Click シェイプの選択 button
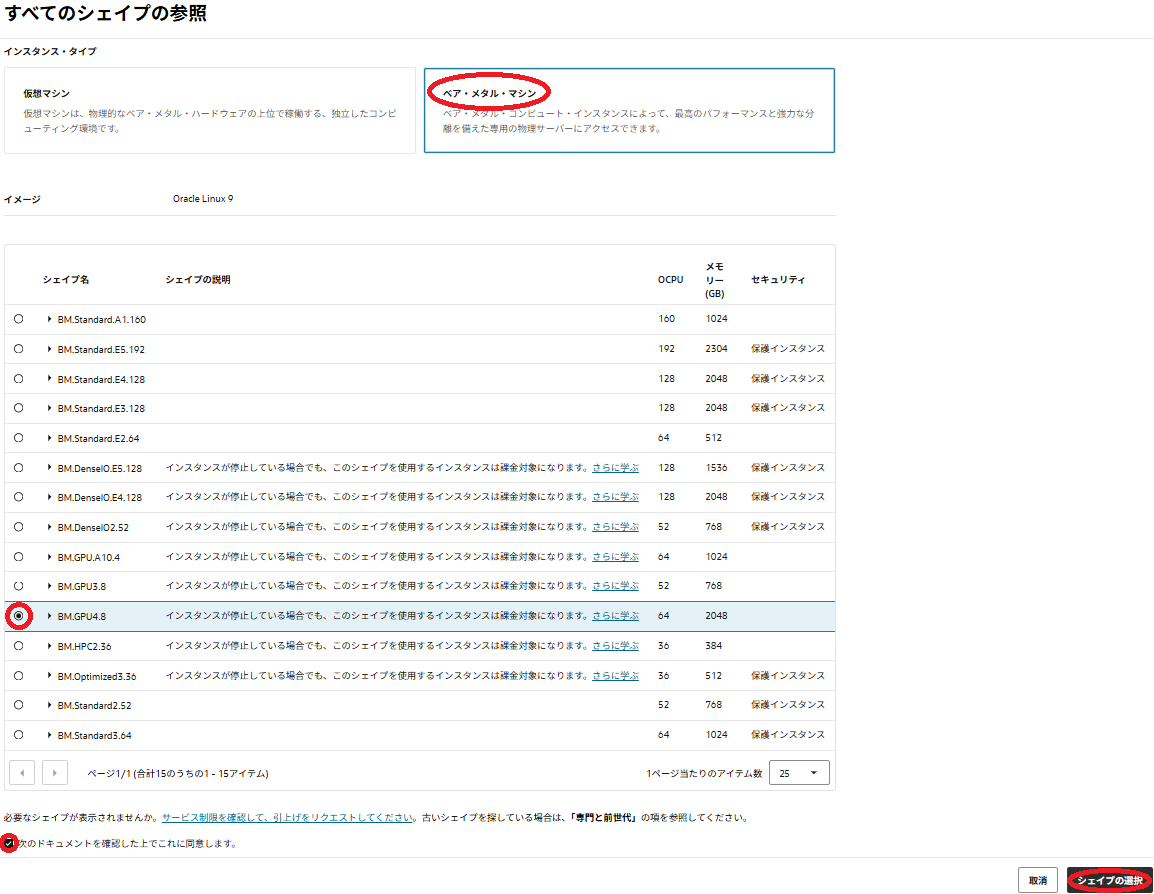This screenshot has height=894, width=1154. pyautogui.click(x=1109, y=880)
